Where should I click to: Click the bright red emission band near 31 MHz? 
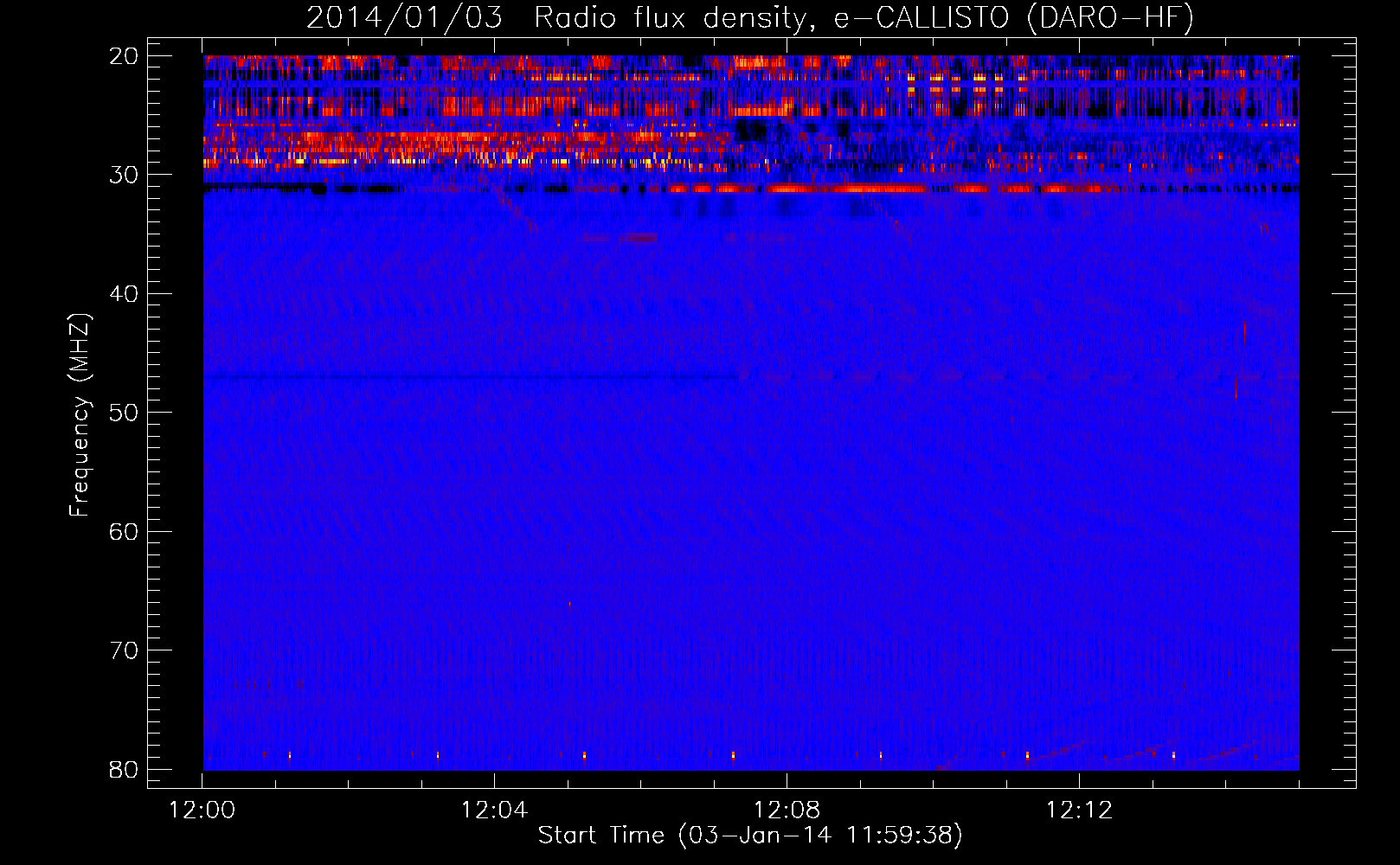coord(883,189)
